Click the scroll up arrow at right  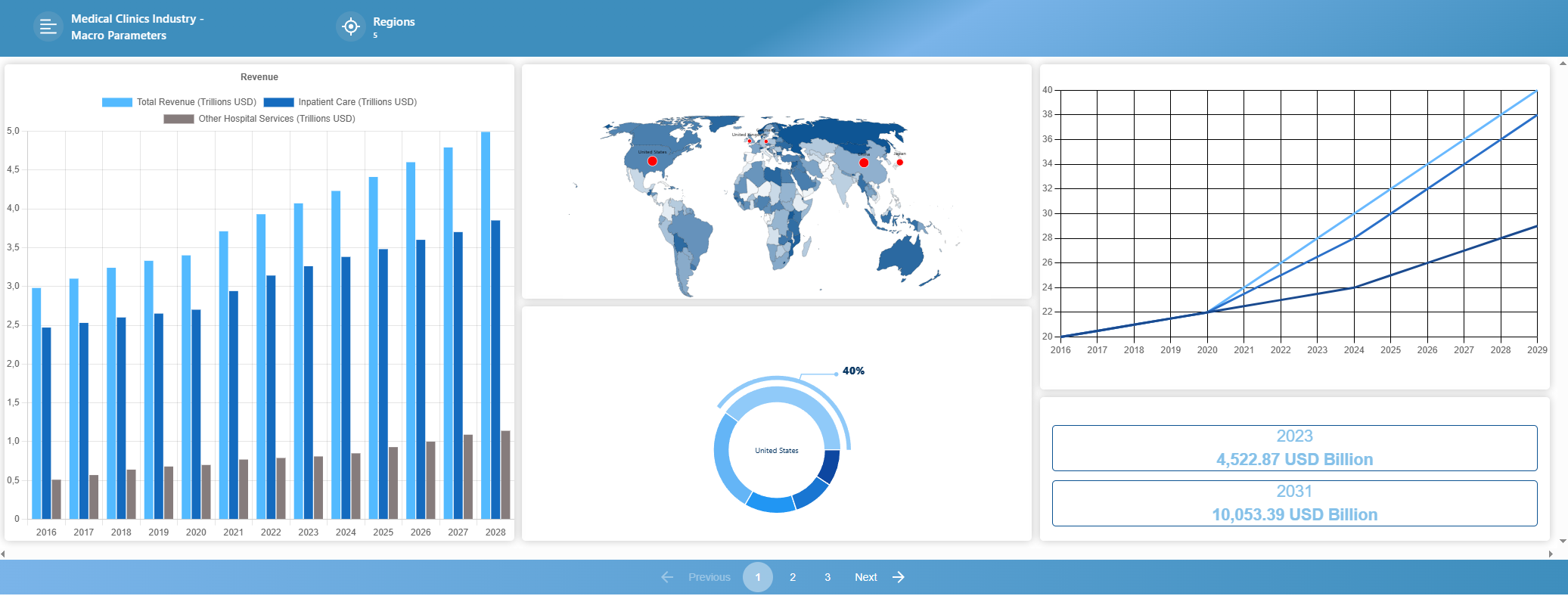(x=1563, y=64)
